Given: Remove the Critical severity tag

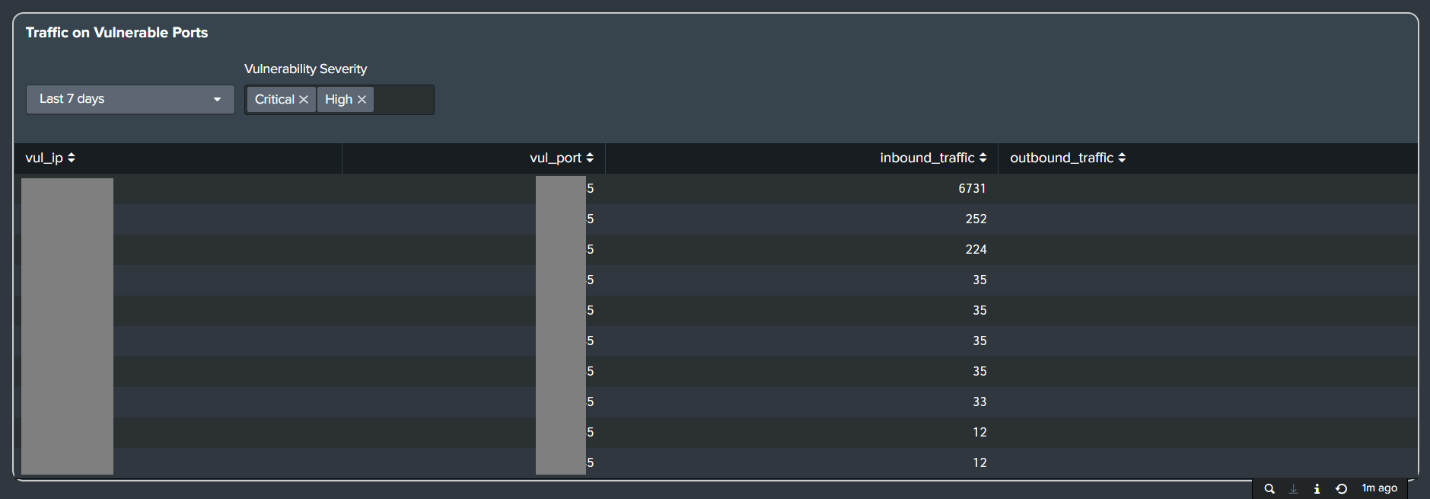Looking at the screenshot, I should coord(303,100).
